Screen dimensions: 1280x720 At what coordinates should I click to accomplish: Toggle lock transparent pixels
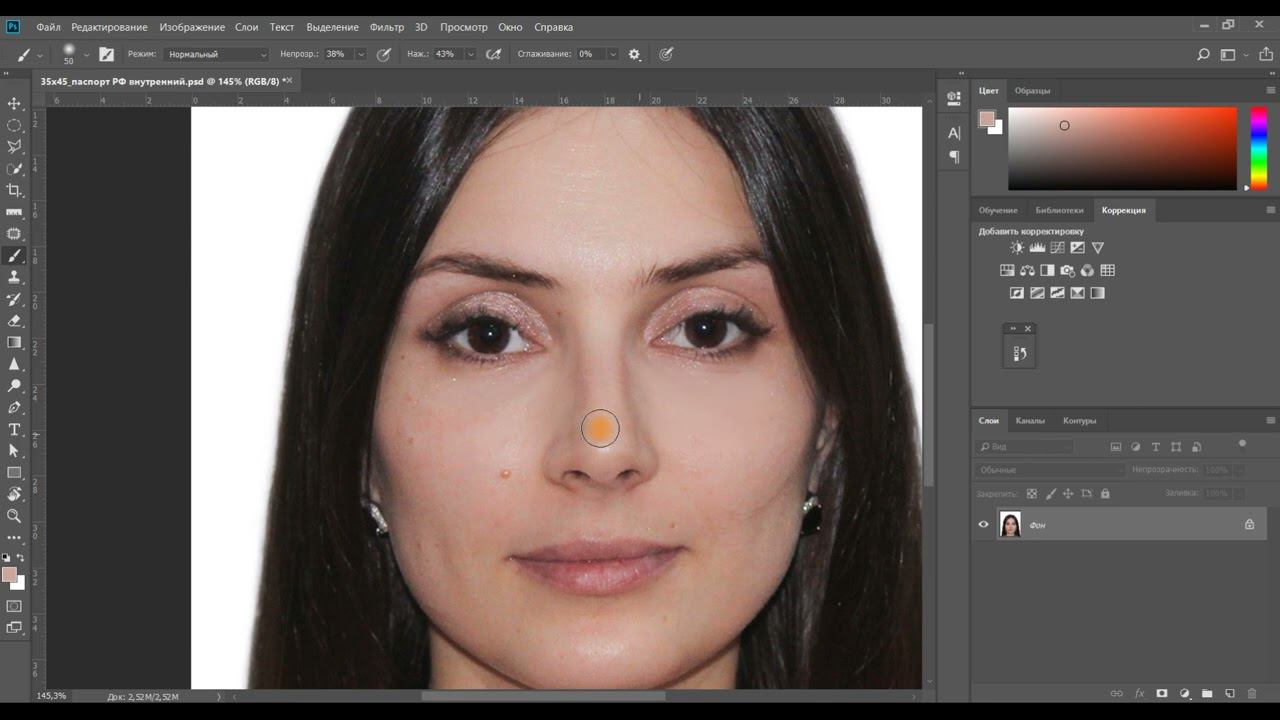tap(1032, 493)
